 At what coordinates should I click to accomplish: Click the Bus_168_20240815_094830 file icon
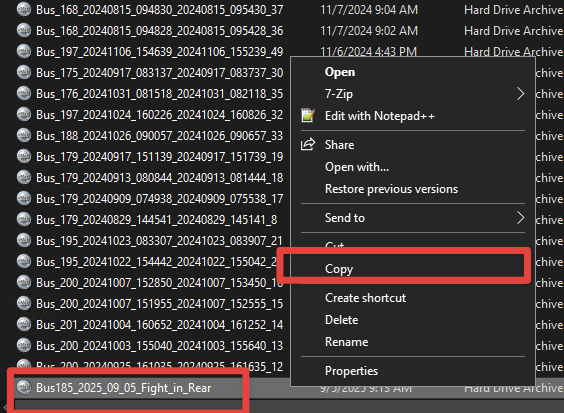(24, 9)
